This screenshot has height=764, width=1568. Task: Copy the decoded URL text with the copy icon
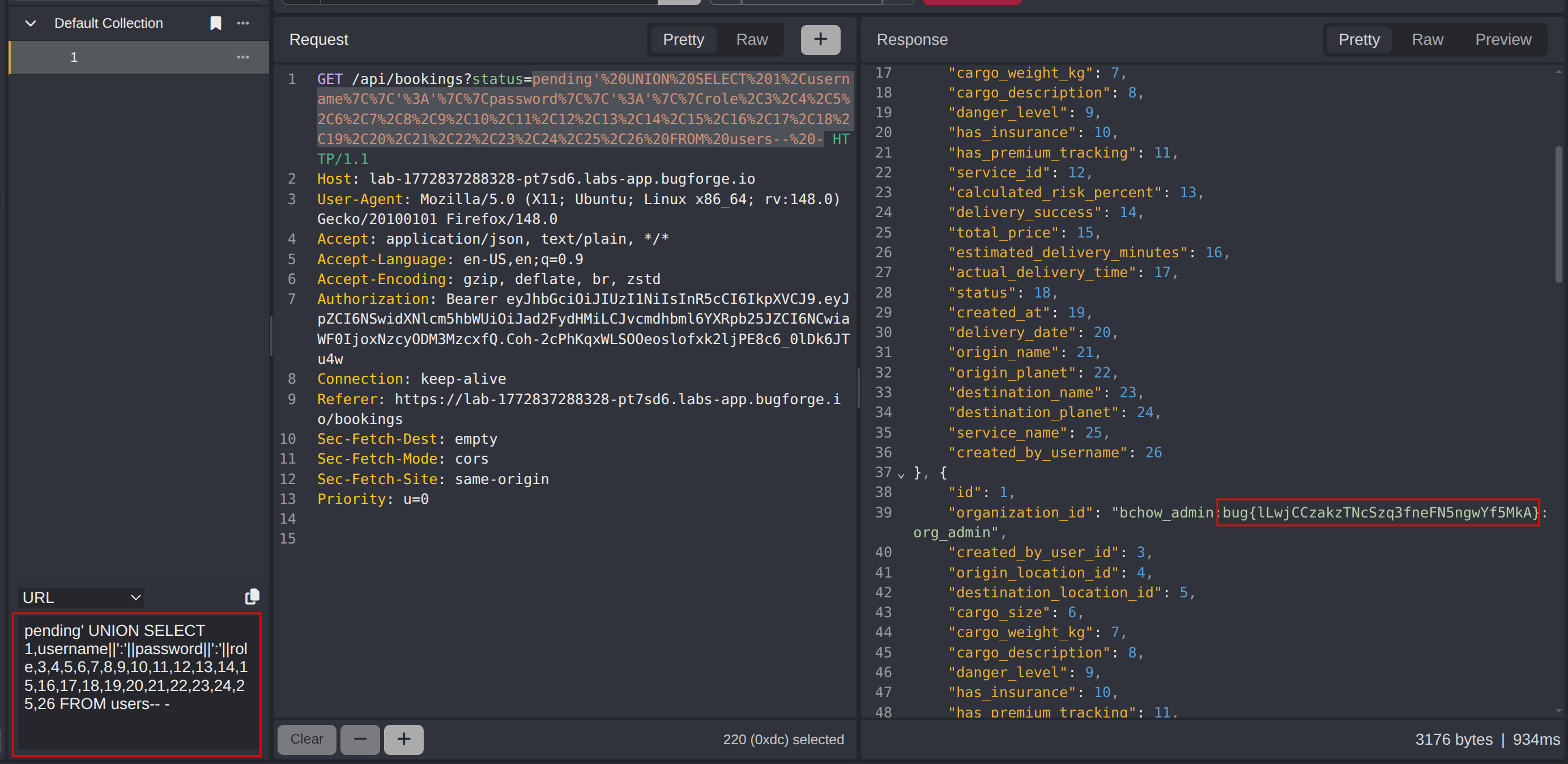[x=252, y=596]
